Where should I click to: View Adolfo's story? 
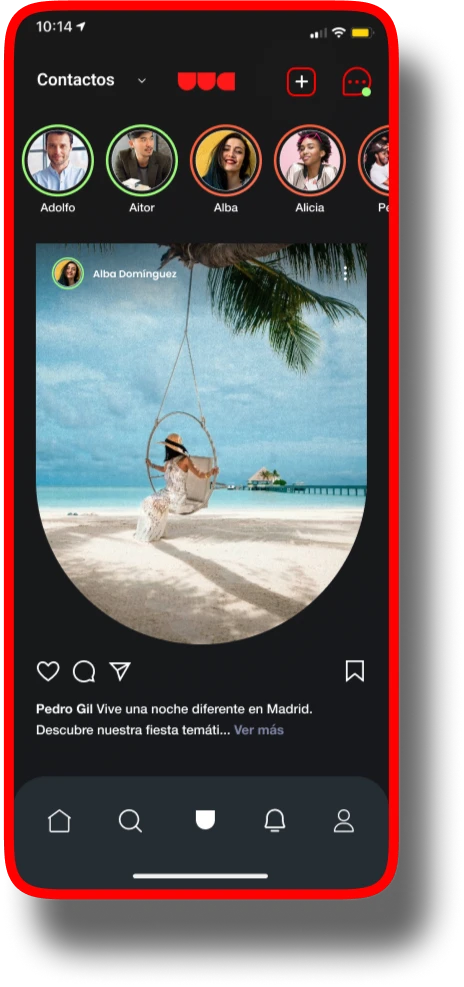58,161
